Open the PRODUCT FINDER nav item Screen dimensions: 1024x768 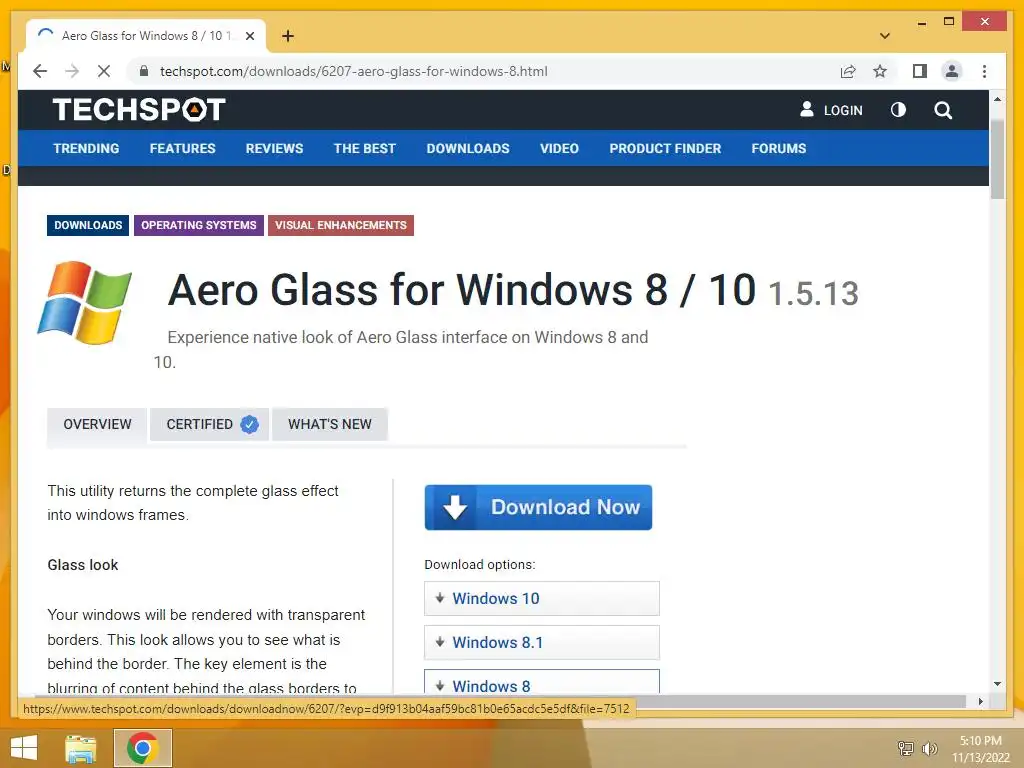pyautogui.click(x=665, y=148)
